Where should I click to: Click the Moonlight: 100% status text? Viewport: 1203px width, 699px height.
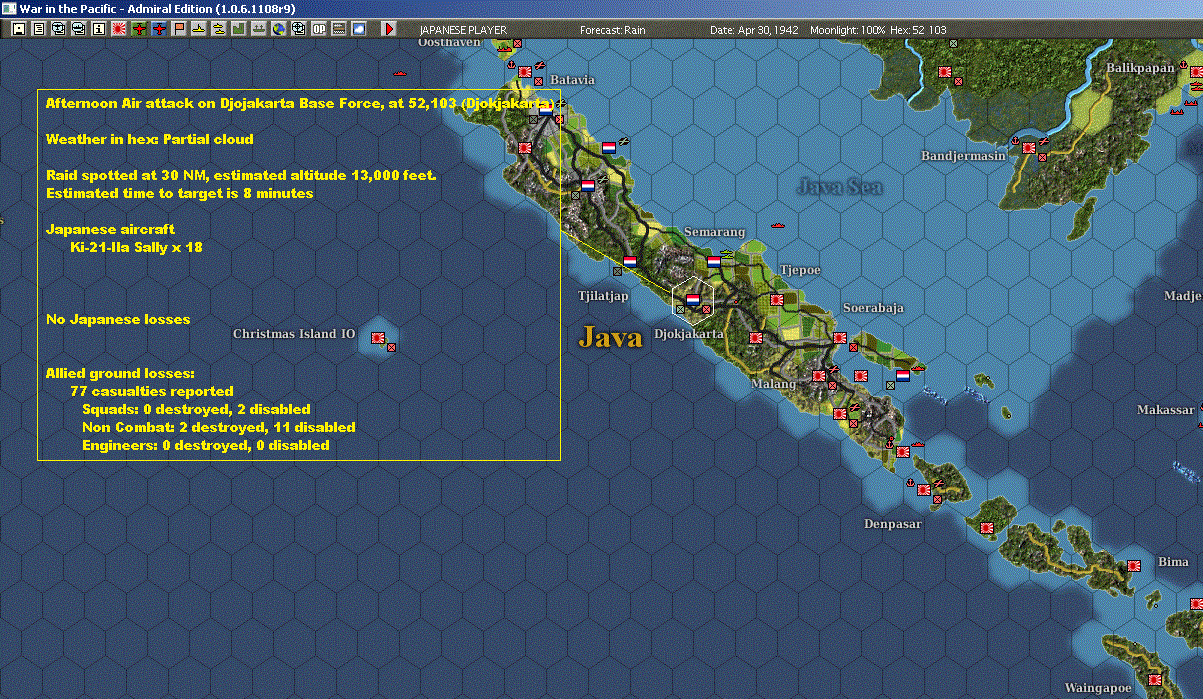847,30
